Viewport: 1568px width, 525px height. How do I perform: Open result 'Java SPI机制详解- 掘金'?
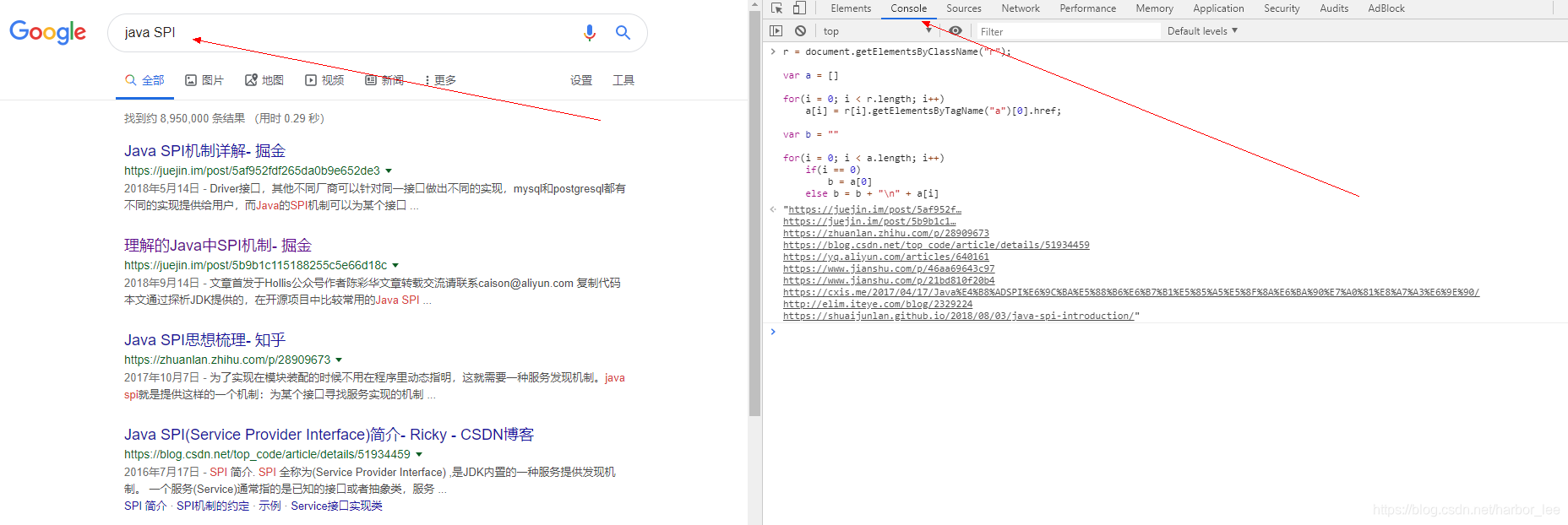204,151
